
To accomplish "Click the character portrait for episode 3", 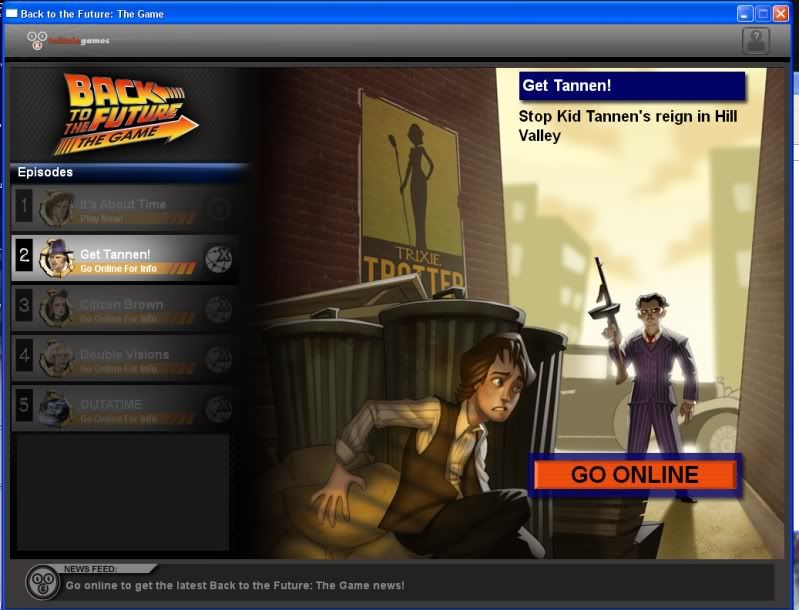I will (x=57, y=308).
